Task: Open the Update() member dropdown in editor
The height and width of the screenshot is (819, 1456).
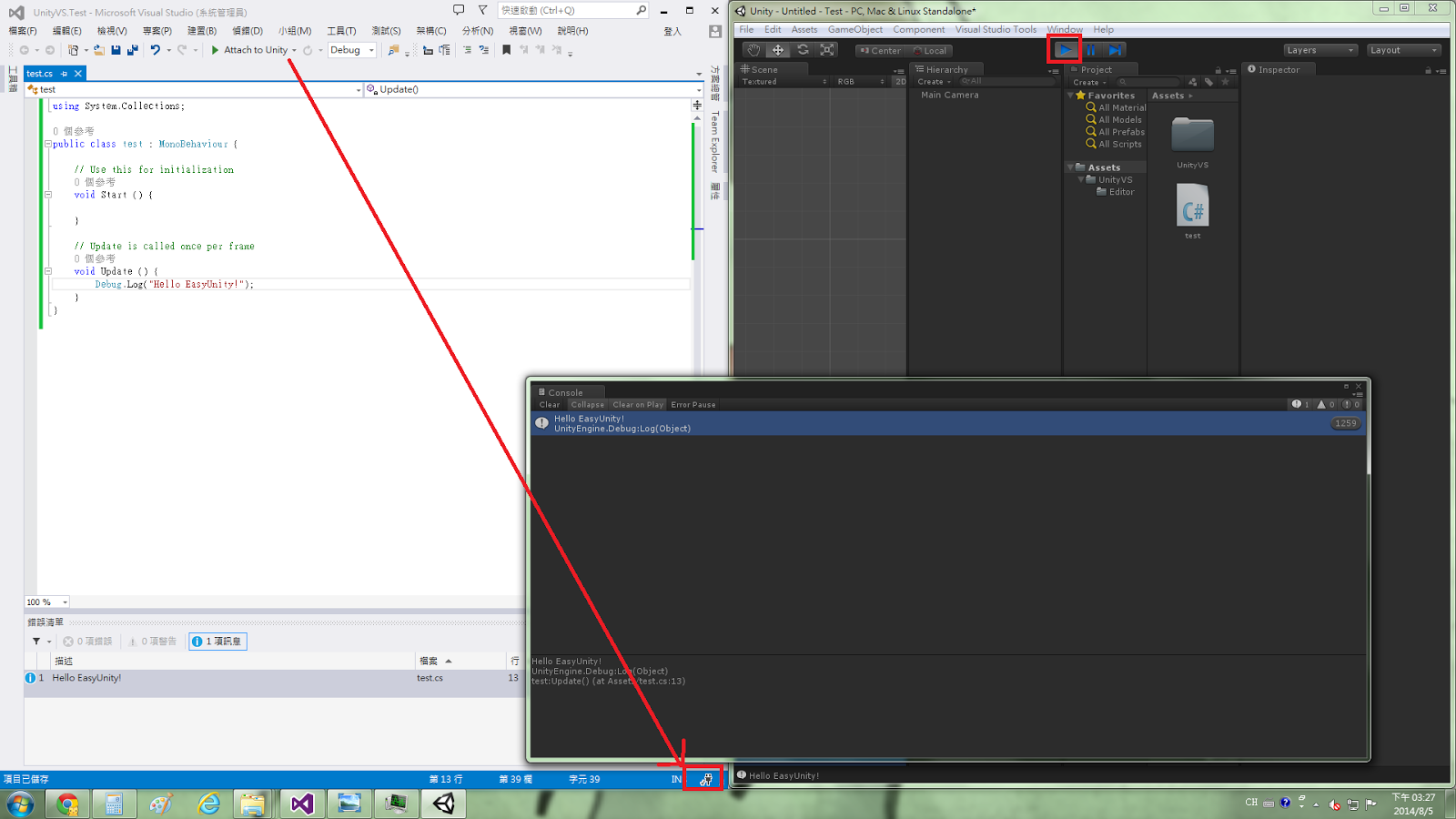Action: click(x=533, y=89)
